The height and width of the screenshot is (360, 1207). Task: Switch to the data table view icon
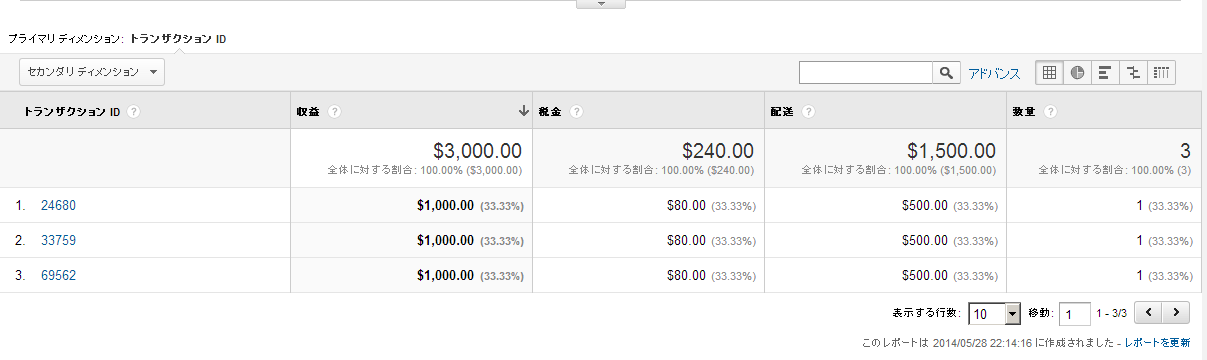click(x=1050, y=73)
